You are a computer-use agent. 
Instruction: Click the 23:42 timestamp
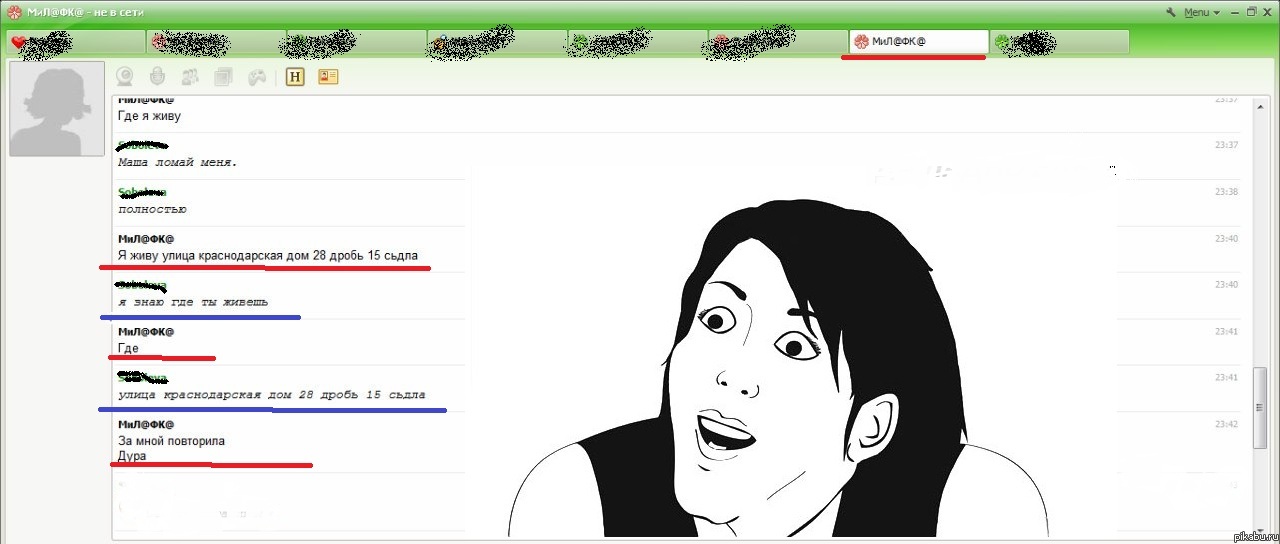coord(1226,424)
